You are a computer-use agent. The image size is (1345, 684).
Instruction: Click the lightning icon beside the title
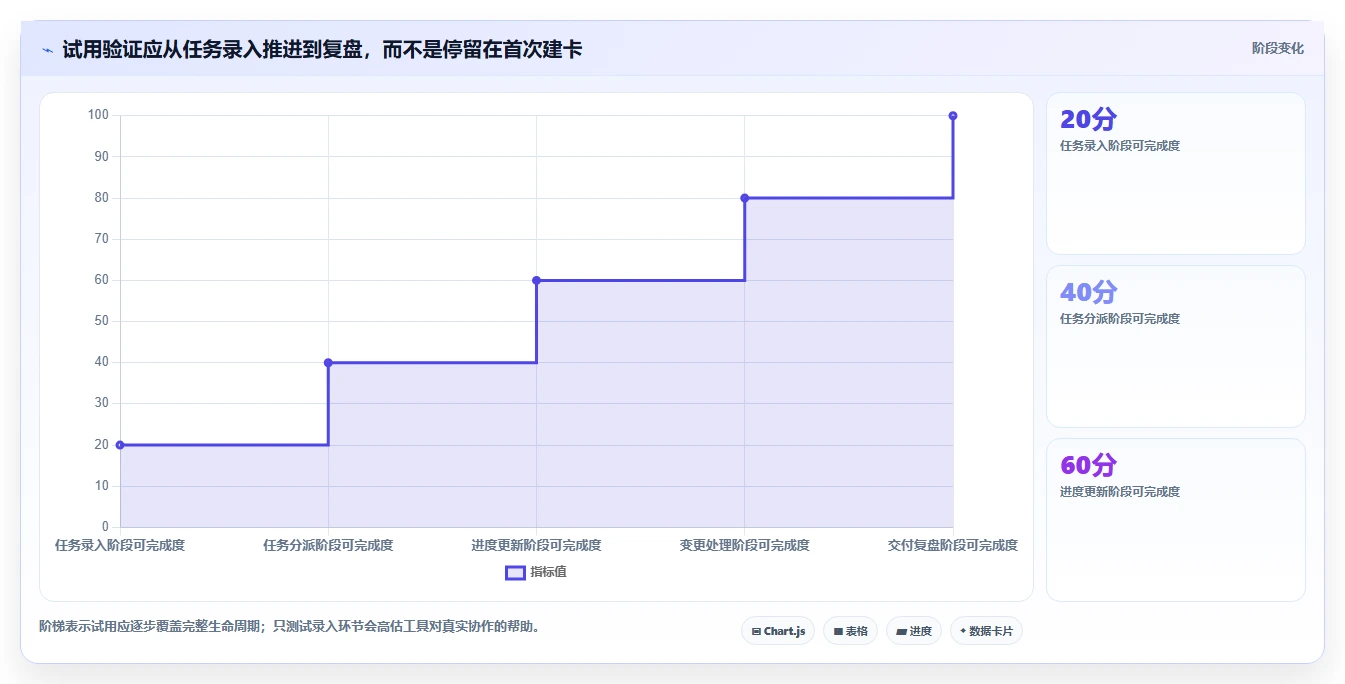tap(47, 49)
